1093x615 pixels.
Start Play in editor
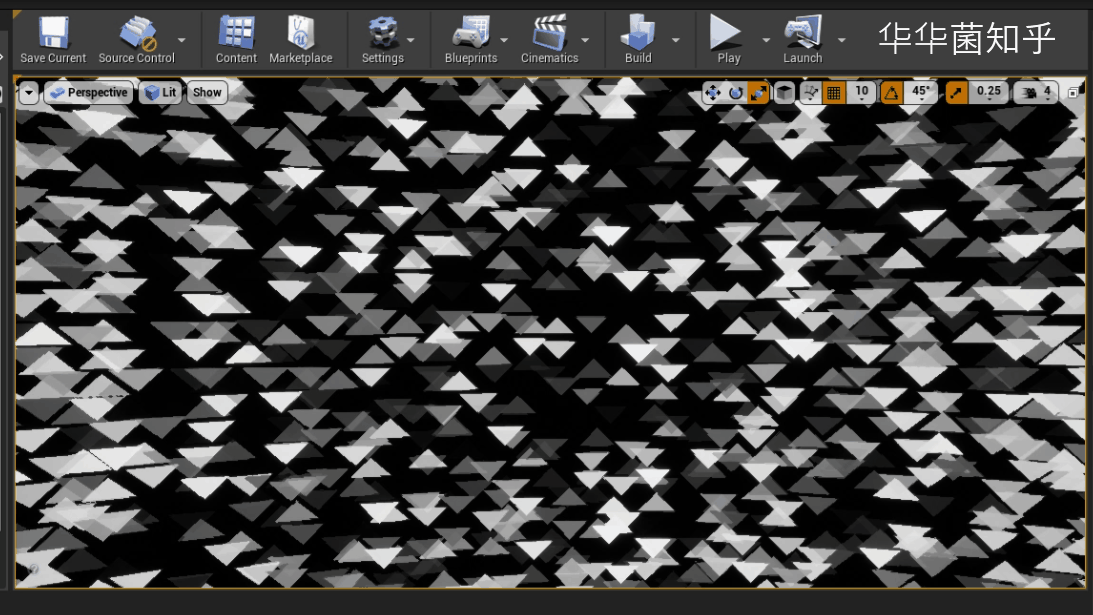click(728, 40)
